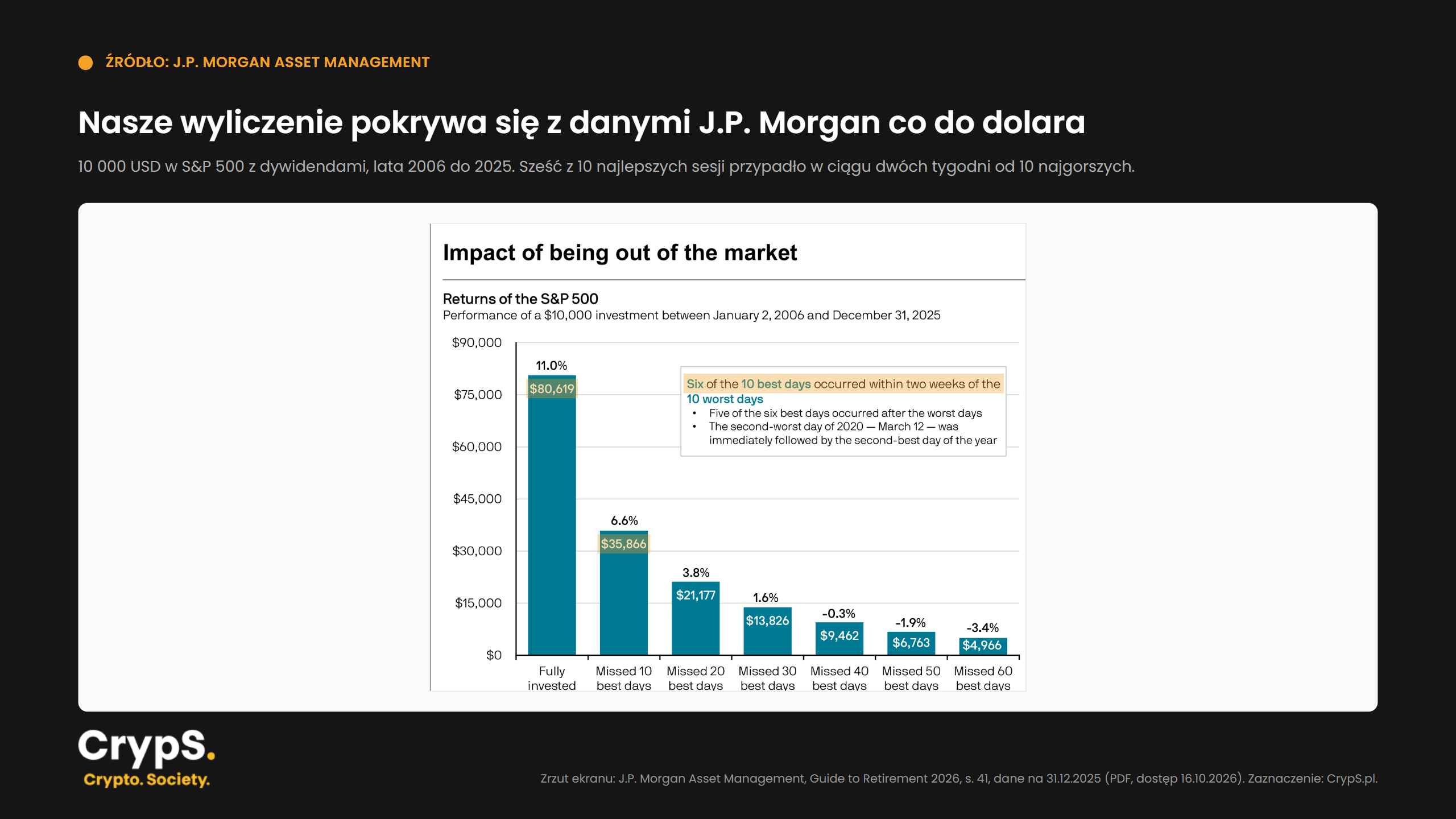
Task: Click the orange dot beside ŹRÓDŁO label
Action: coord(85,63)
